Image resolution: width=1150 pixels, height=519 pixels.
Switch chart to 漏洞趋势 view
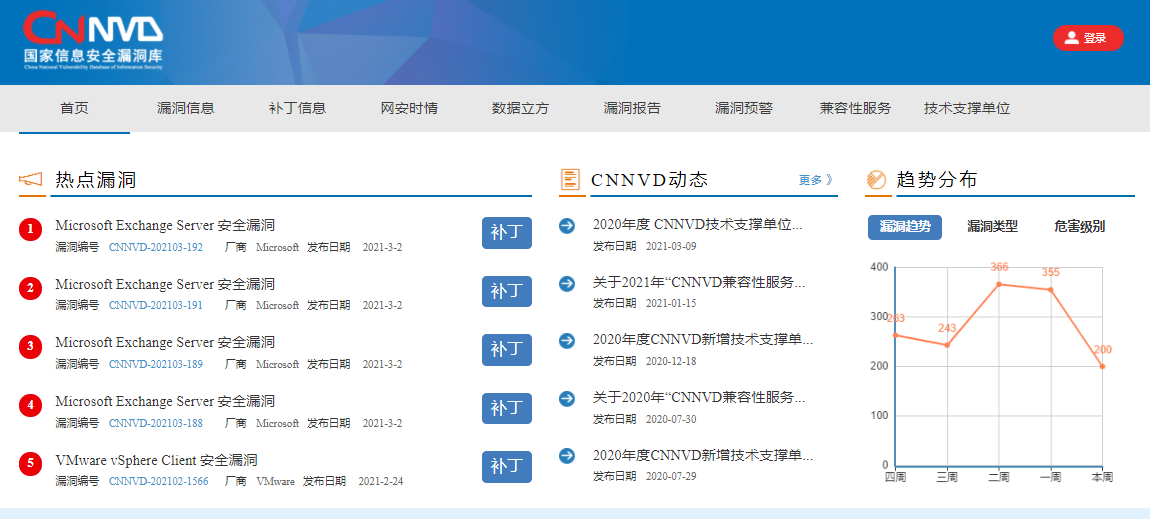(x=904, y=227)
